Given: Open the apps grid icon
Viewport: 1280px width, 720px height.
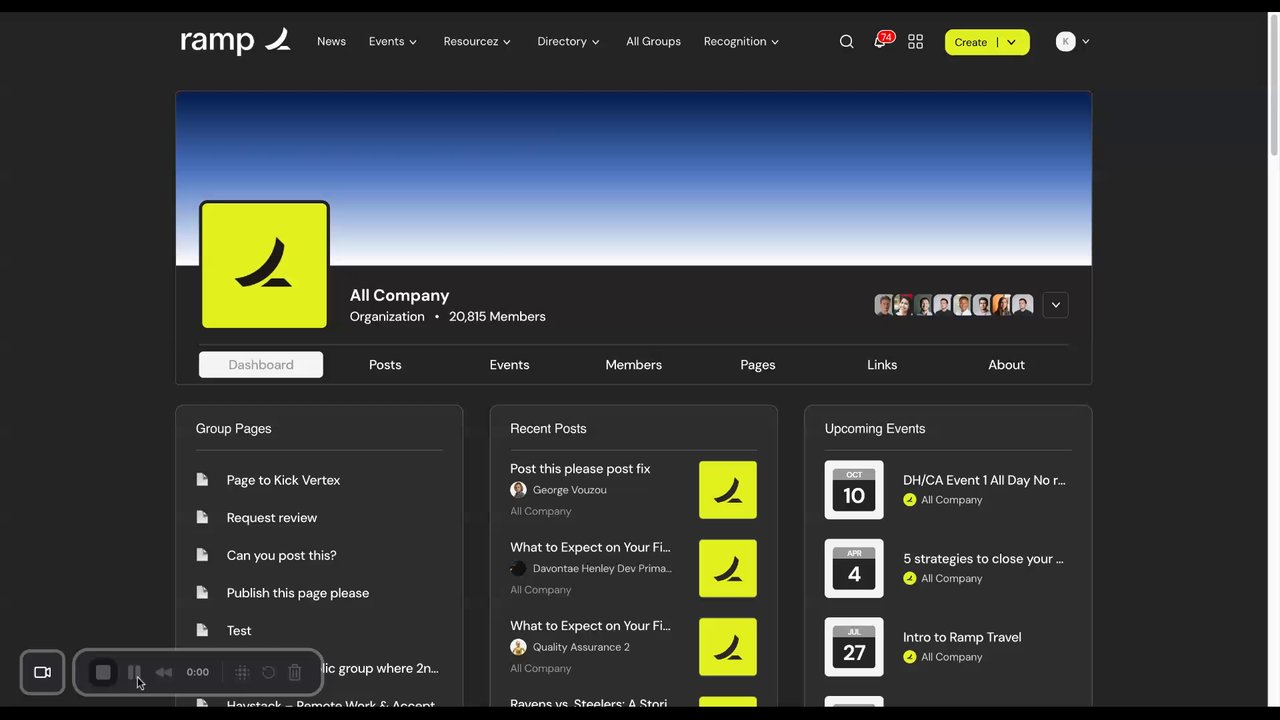Looking at the screenshot, I should click(915, 42).
